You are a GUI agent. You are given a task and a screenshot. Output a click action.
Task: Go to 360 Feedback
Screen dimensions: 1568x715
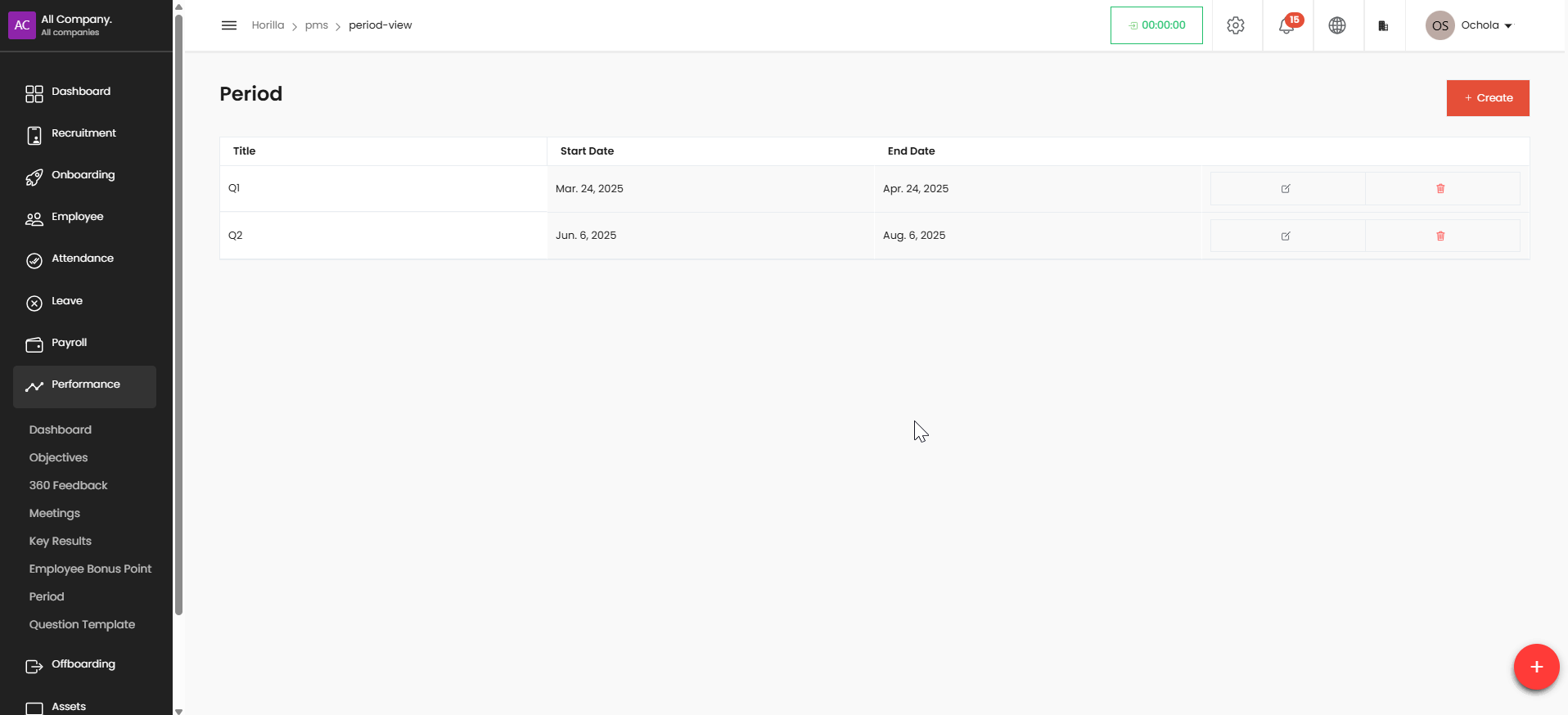(69, 485)
